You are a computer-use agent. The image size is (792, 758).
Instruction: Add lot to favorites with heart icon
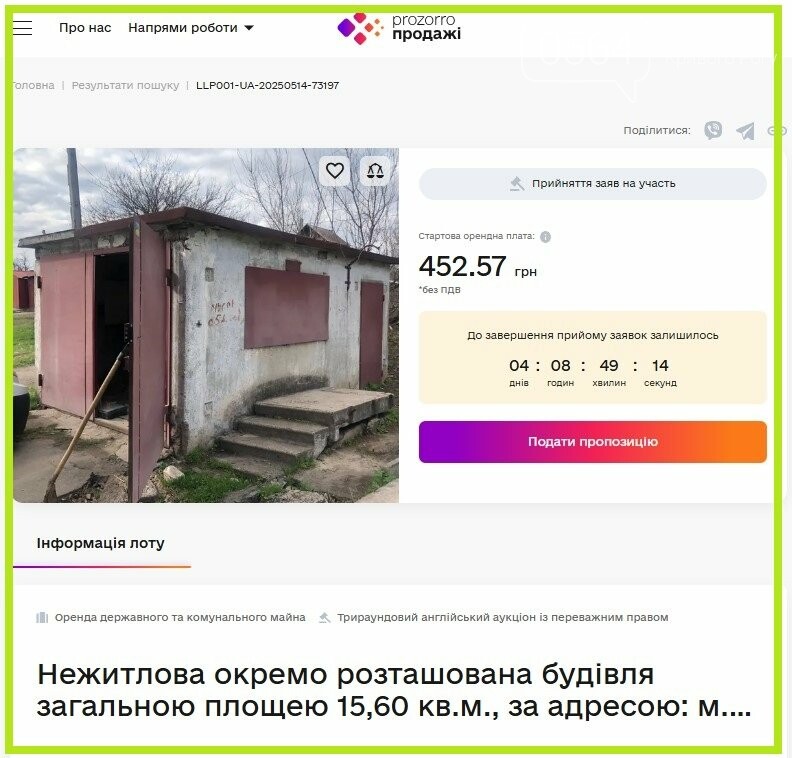[x=335, y=171]
